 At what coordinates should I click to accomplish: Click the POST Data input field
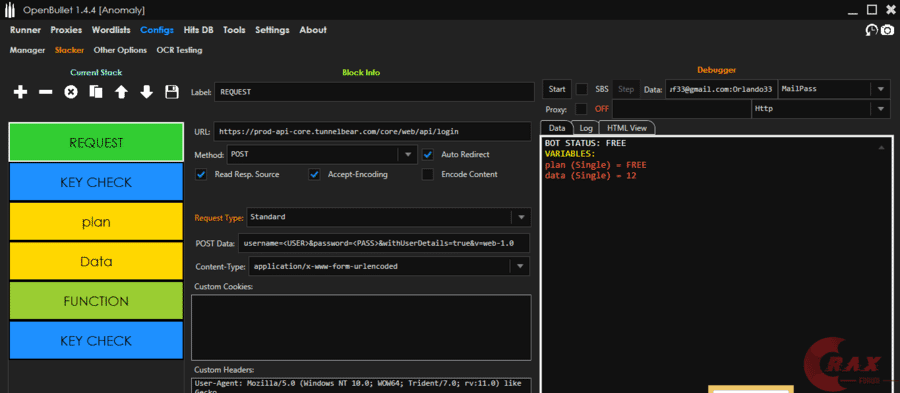click(384, 243)
